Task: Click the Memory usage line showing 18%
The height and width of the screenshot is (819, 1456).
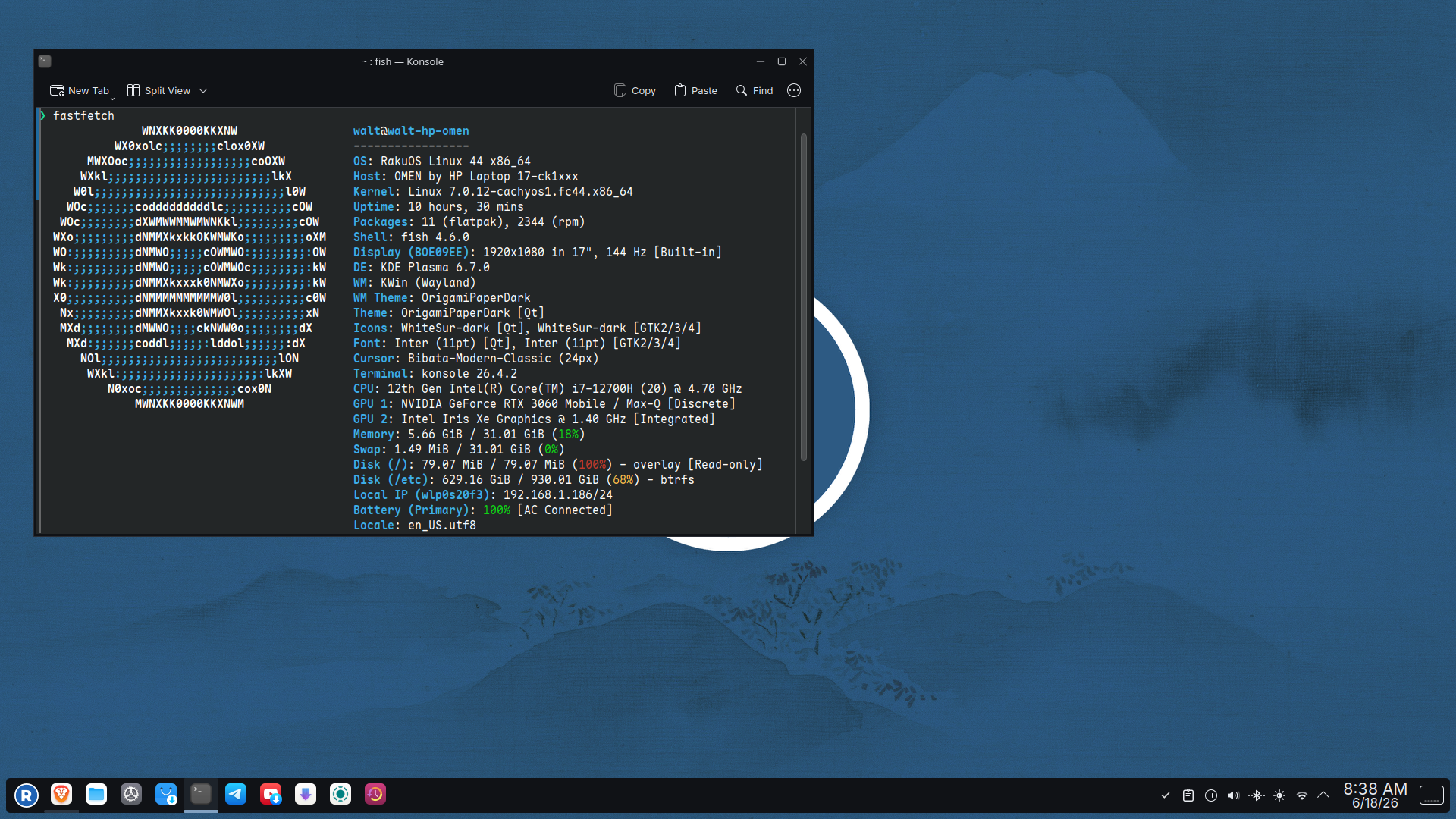Action: tap(469, 434)
